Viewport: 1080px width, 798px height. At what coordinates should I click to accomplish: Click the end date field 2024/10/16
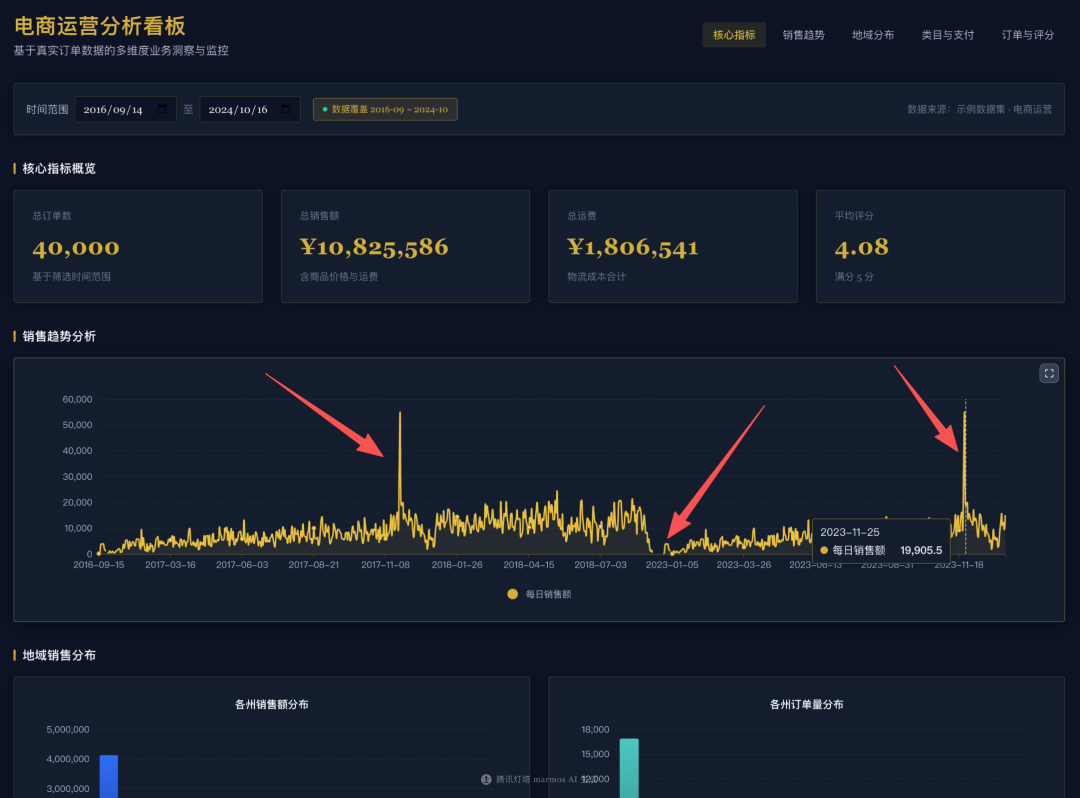point(250,109)
